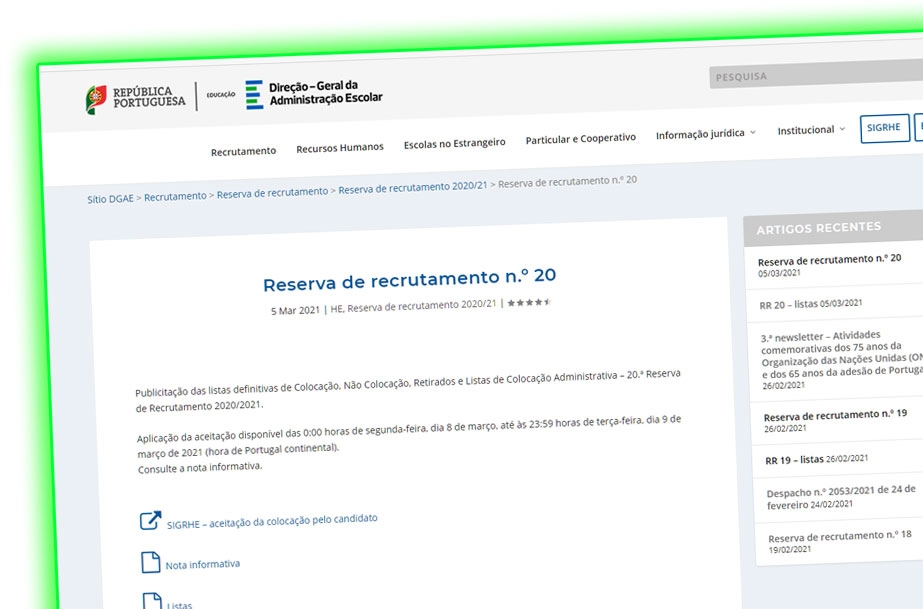The width and height of the screenshot is (923, 609).
Task: Select Escolas no Estrangeiro in navigation
Action: pyautogui.click(x=455, y=142)
